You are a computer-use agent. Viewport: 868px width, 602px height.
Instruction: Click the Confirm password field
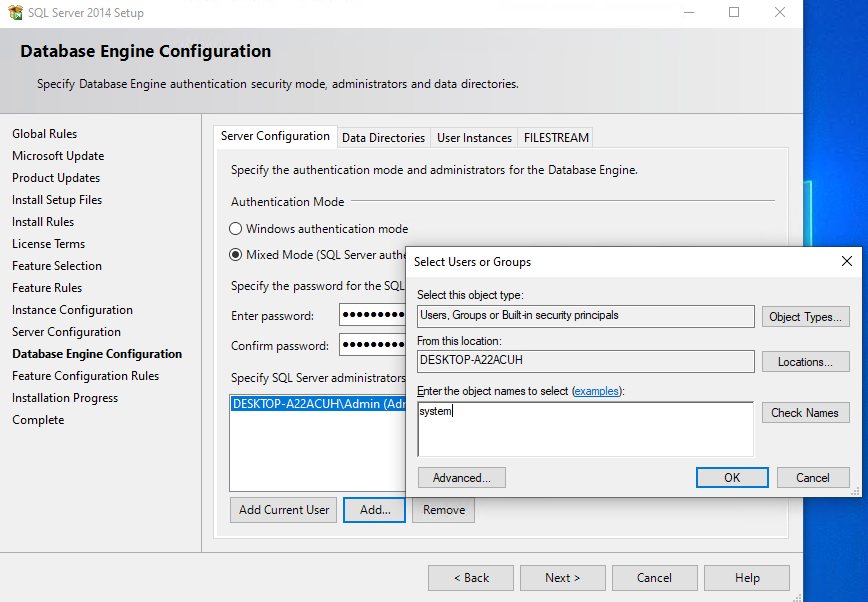(373, 345)
